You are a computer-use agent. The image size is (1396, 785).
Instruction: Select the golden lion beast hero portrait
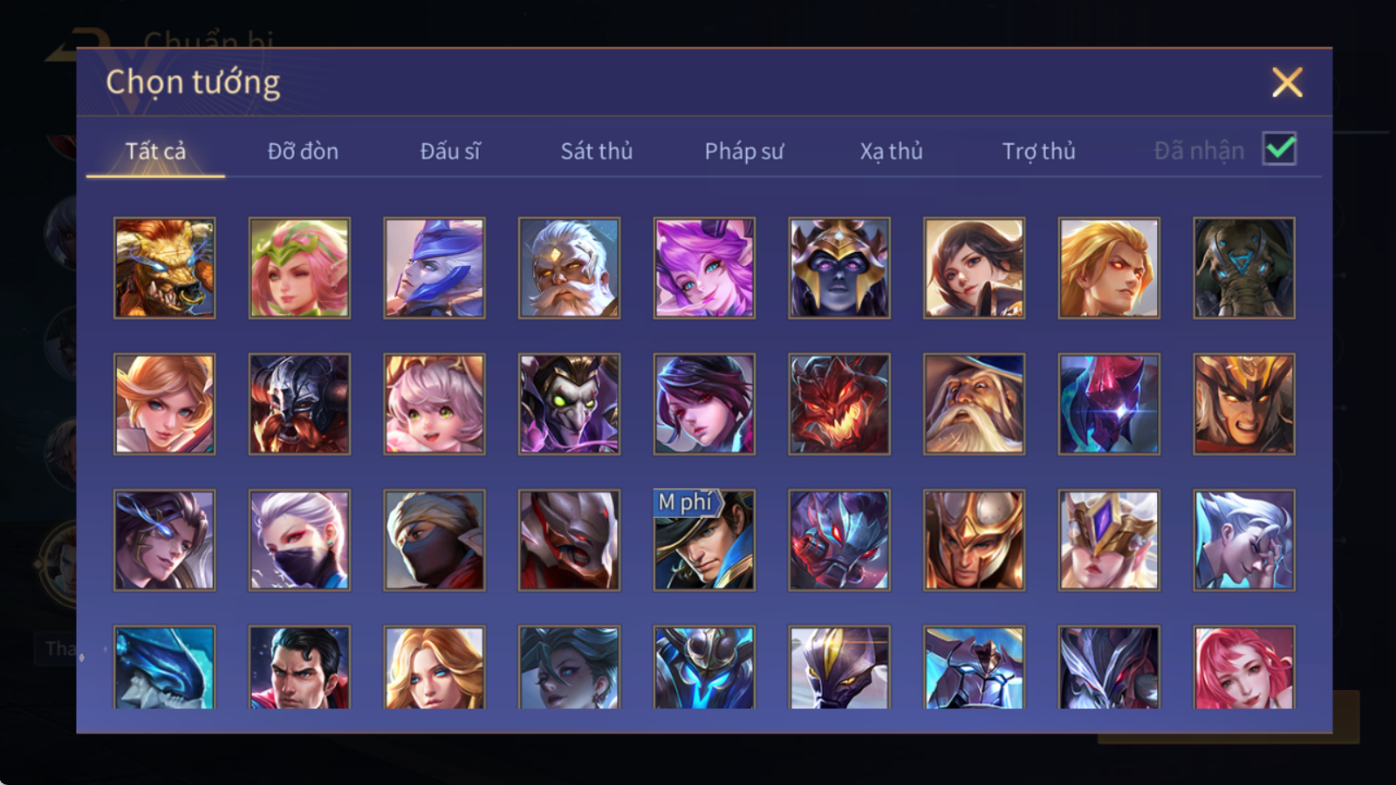pyautogui.click(x=164, y=268)
